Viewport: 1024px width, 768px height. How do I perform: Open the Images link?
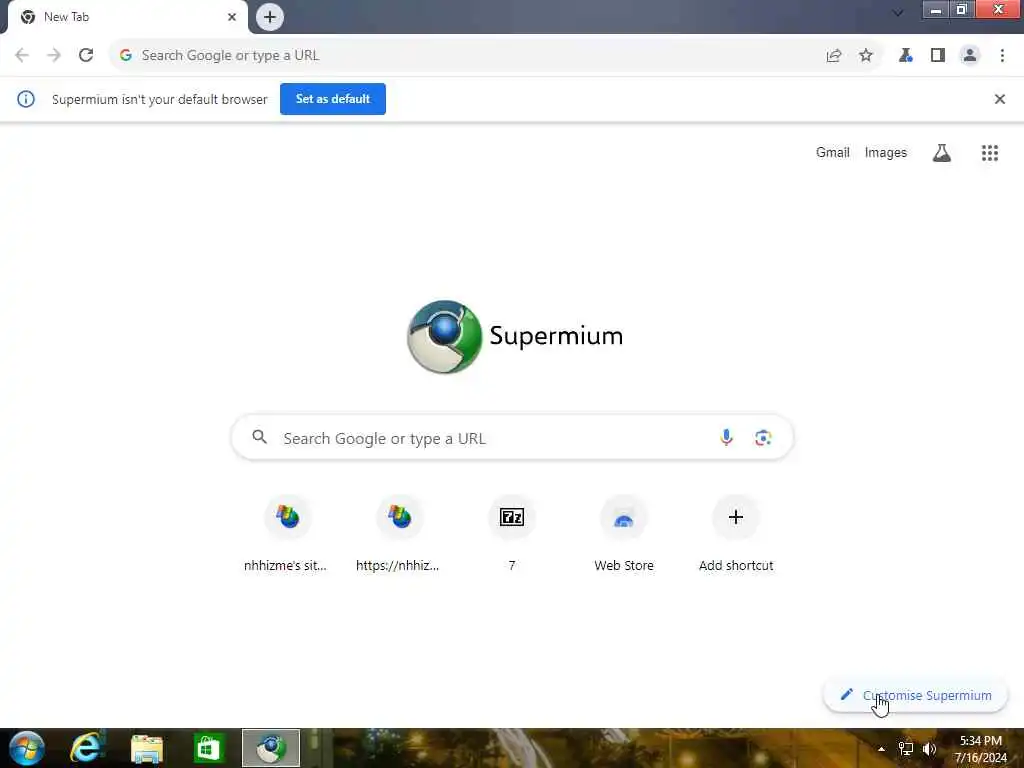point(886,153)
